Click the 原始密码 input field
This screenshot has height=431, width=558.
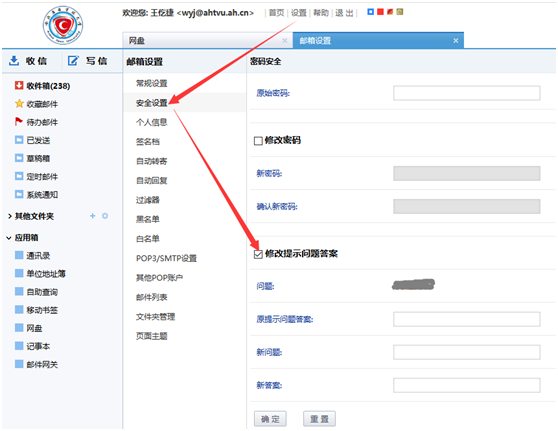point(467,93)
